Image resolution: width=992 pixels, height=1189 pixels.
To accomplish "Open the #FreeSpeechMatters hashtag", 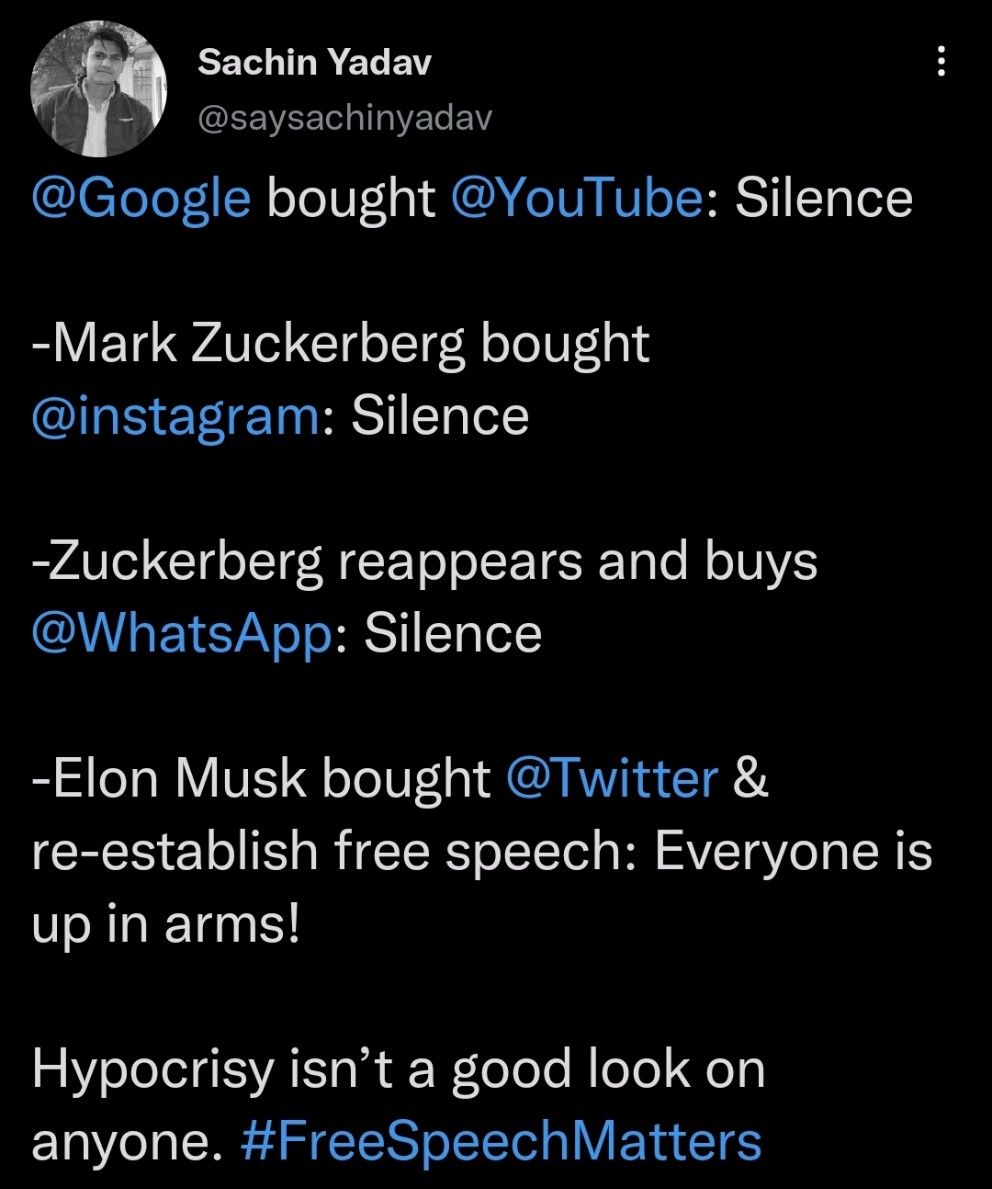I will pyautogui.click(x=501, y=1141).
